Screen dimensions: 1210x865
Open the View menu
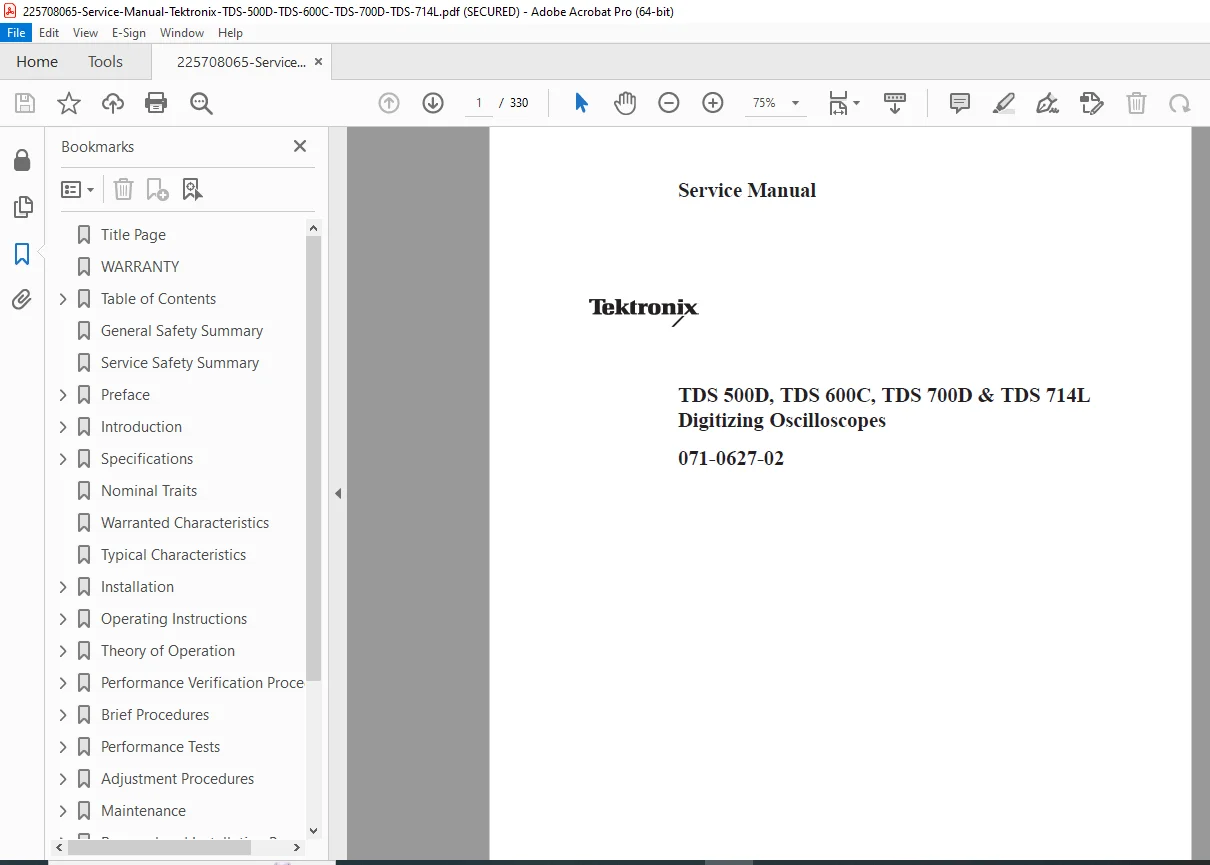click(86, 33)
